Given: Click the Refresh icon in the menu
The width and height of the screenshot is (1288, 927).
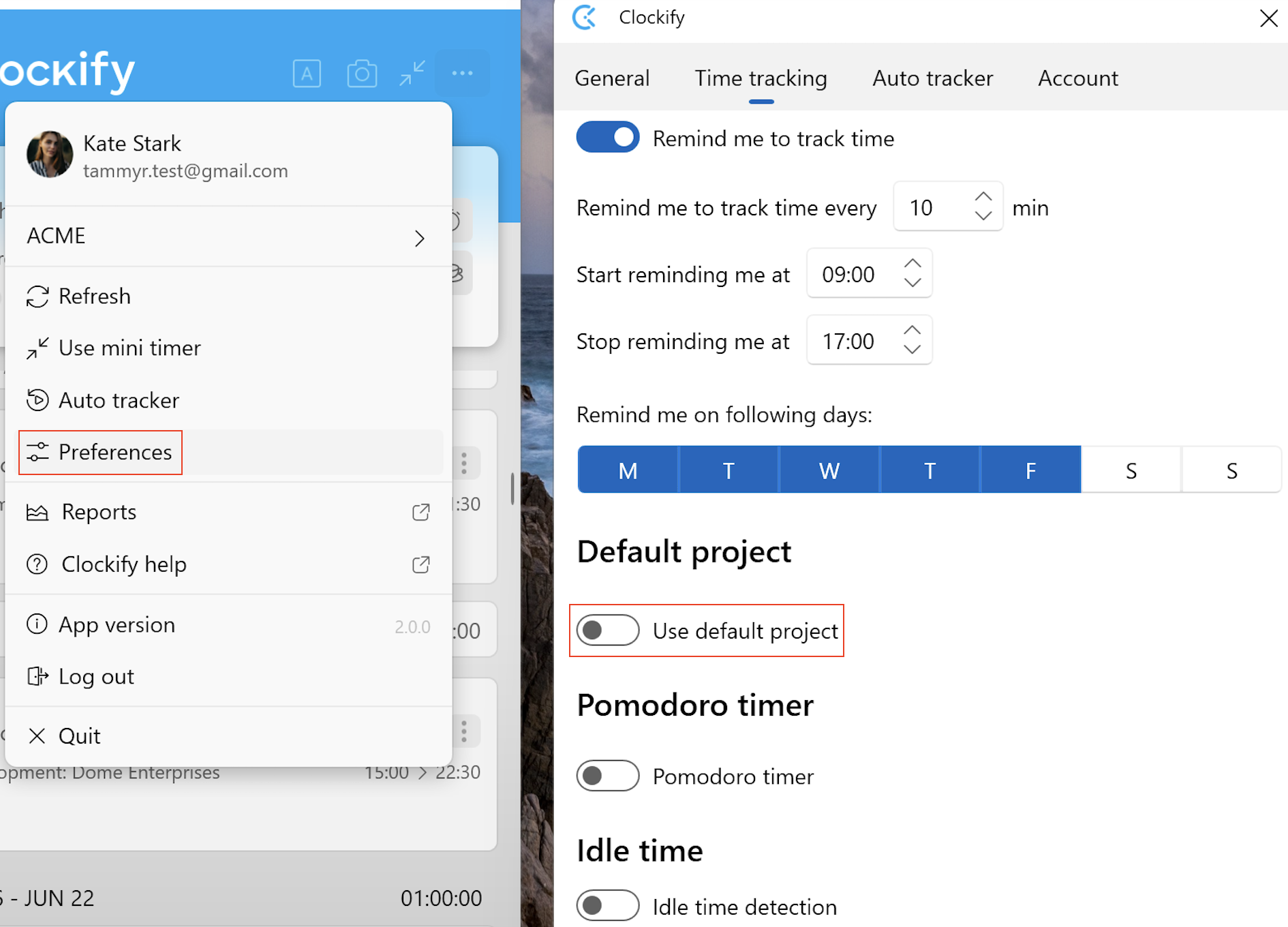Looking at the screenshot, I should pyautogui.click(x=38, y=296).
